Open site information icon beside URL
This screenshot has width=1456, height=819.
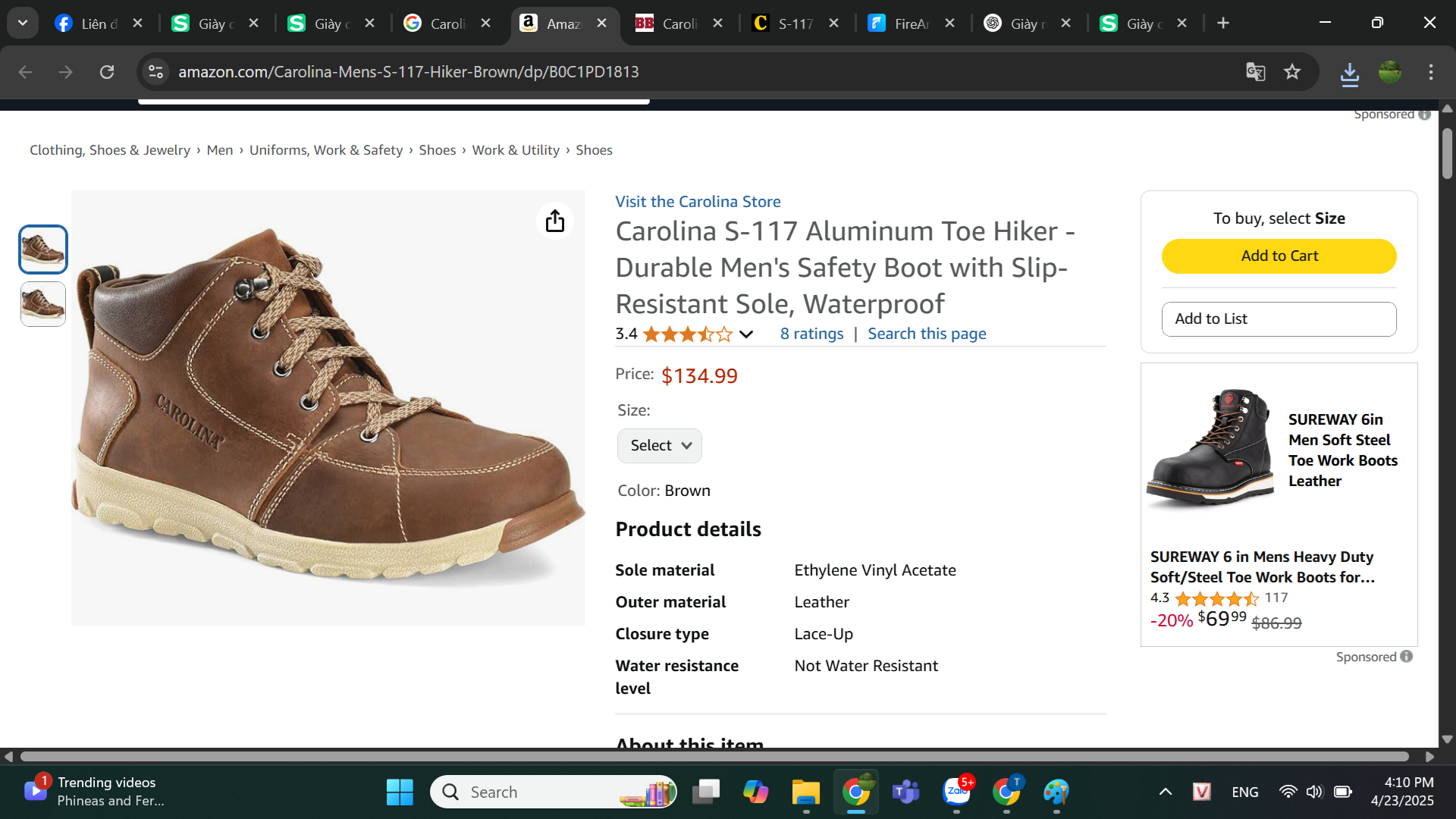click(155, 72)
